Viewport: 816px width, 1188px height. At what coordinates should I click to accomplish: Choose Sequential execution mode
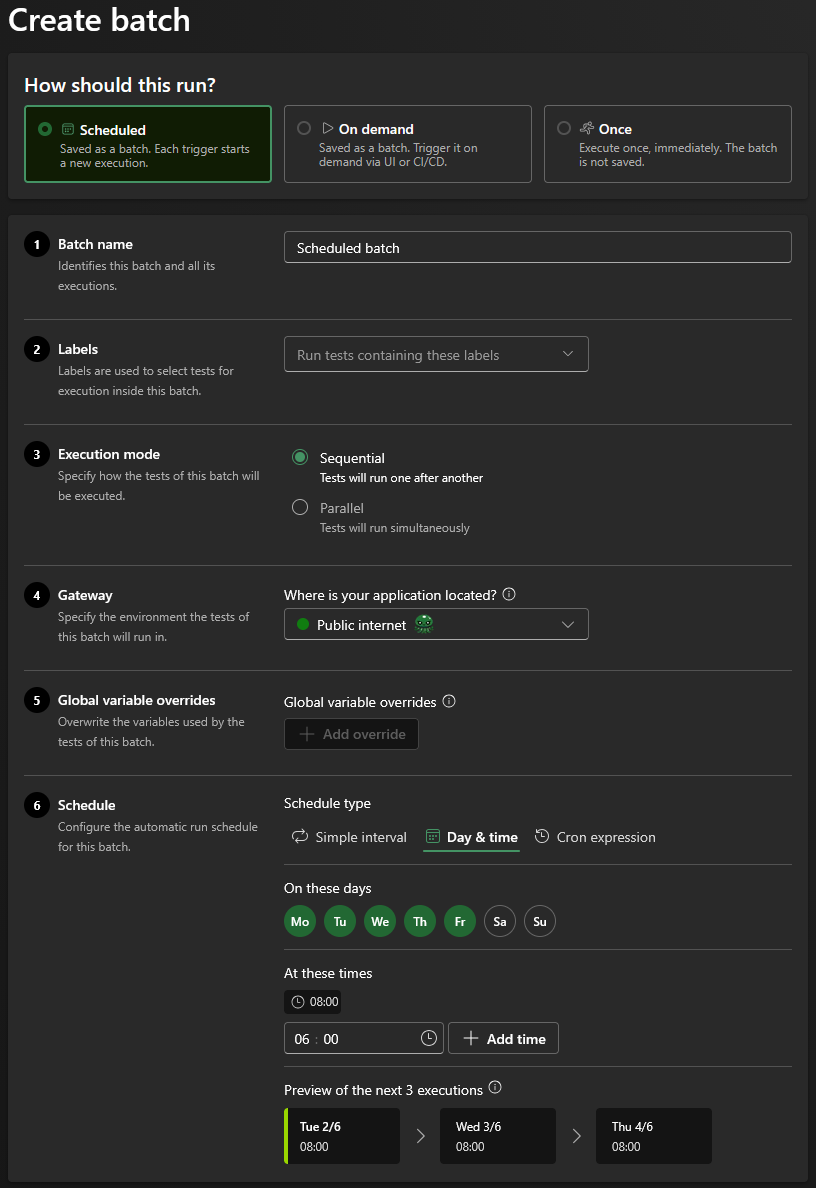coord(300,457)
